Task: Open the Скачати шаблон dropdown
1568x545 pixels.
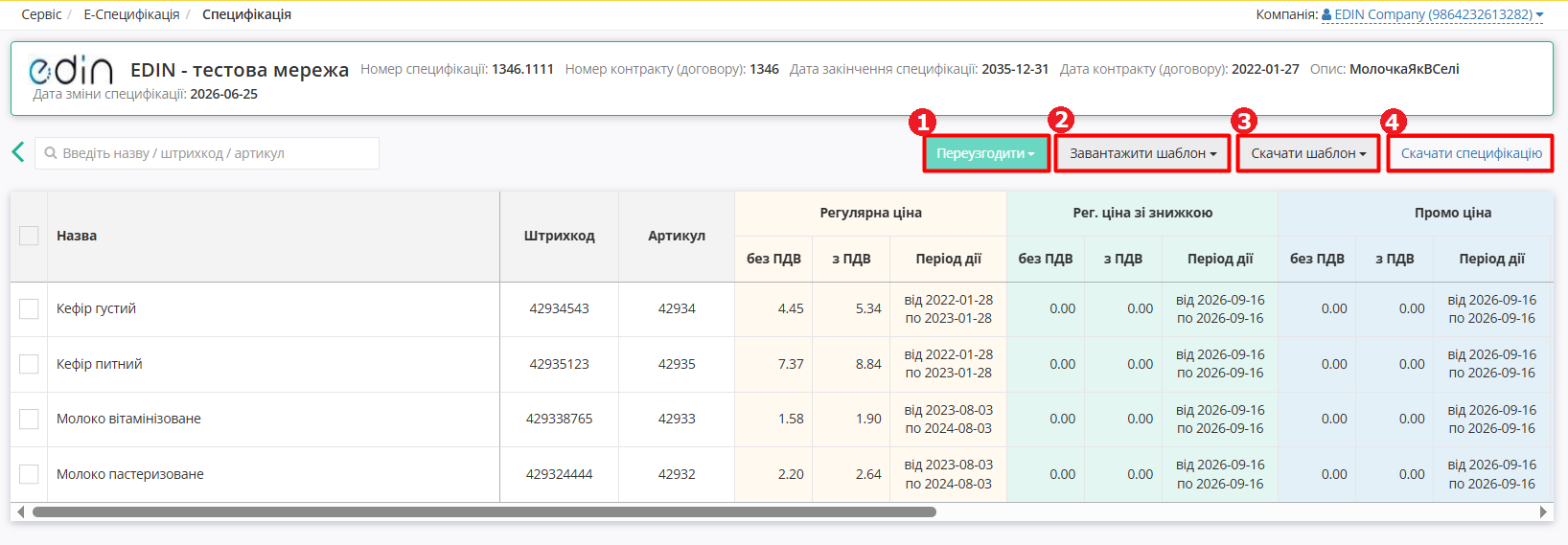Action: (1308, 153)
